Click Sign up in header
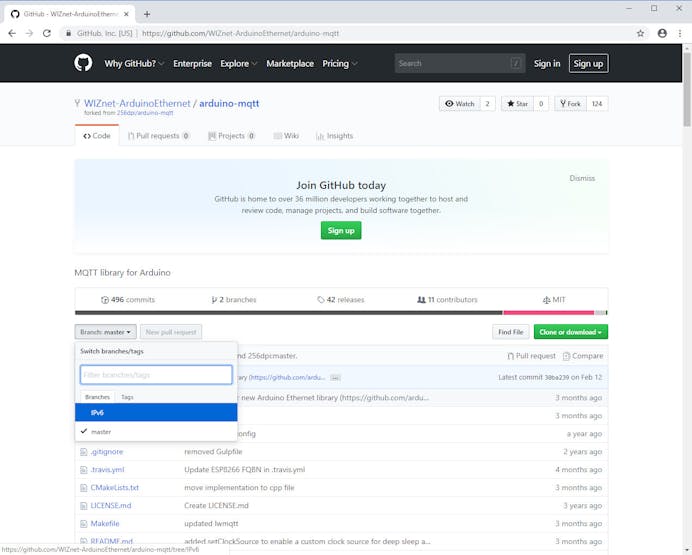Image resolution: width=692 pixels, height=555 pixels. pyautogui.click(x=588, y=64)
